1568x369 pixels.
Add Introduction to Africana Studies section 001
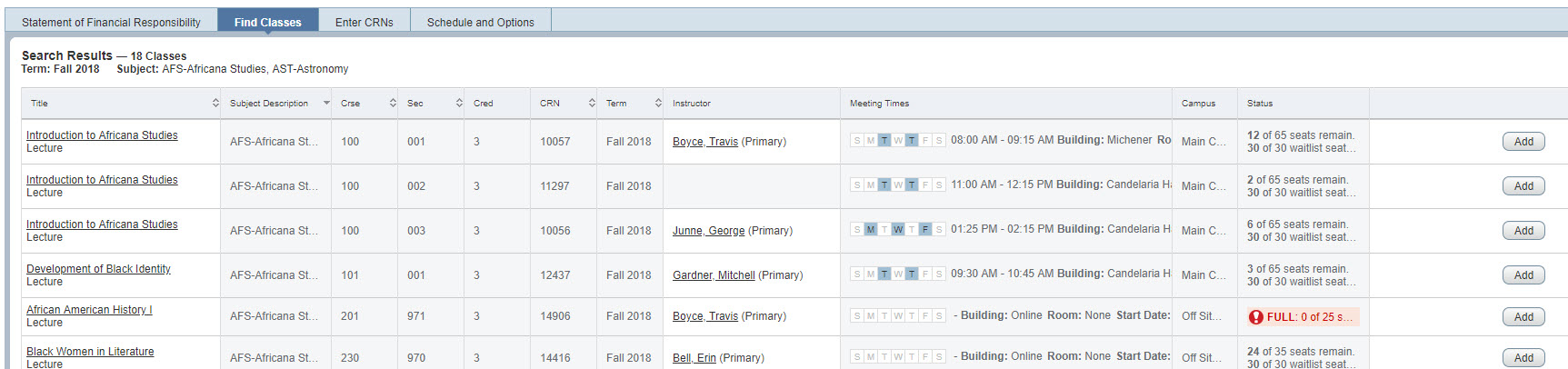pyautogui.click(x=1523, y=142)
